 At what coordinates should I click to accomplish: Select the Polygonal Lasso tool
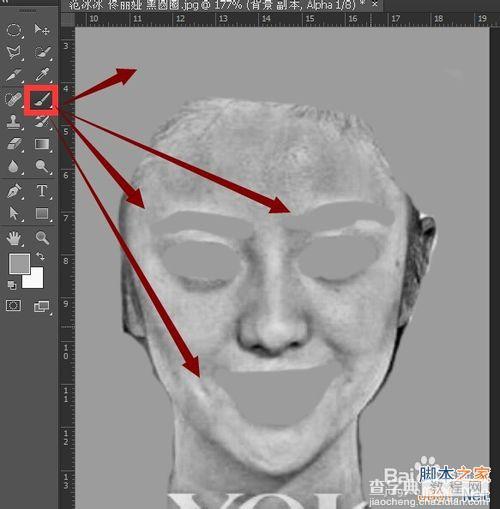[14, 52]
